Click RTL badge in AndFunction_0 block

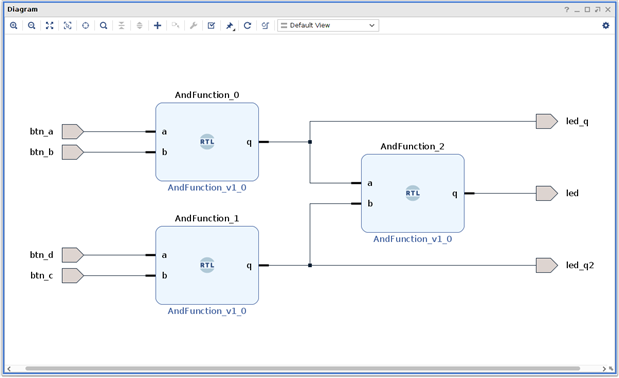(207, 142)
